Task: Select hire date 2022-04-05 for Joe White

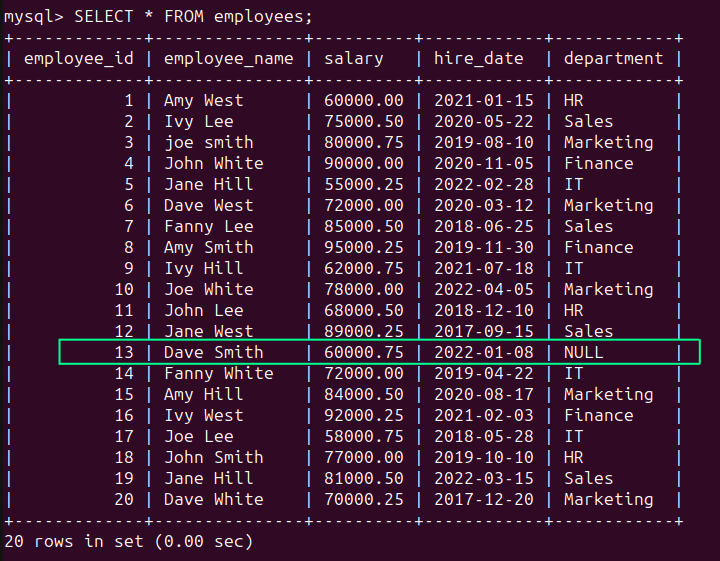Action: point(483,289)
